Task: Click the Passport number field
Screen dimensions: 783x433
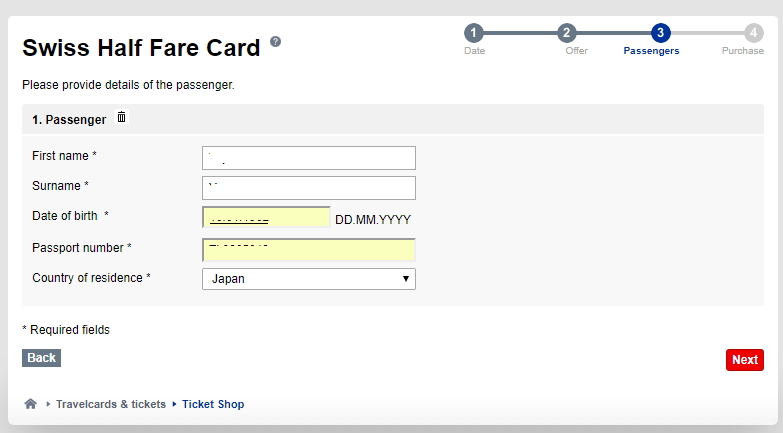Action: (x=309, y=250)
